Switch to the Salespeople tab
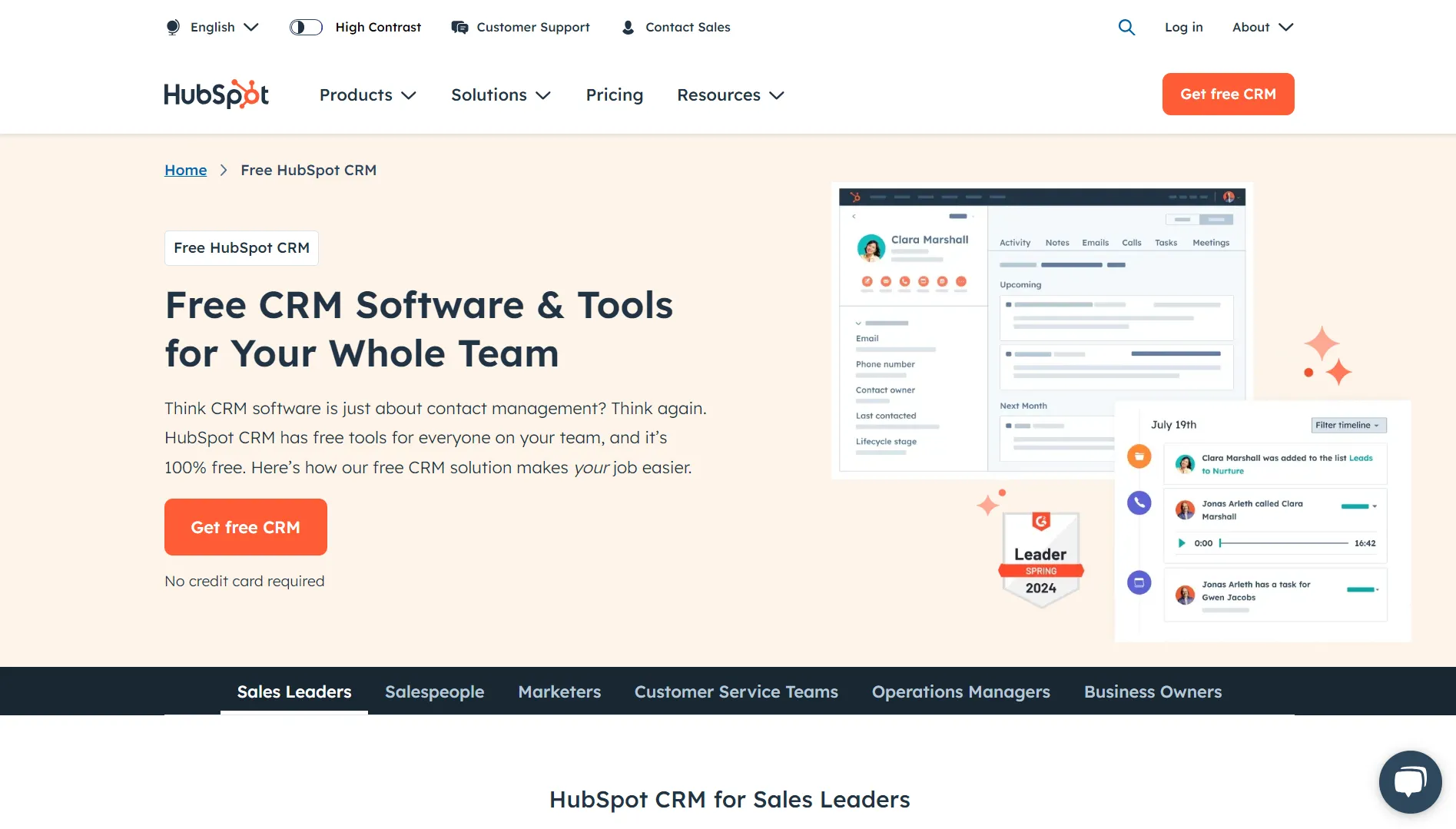 point(435,691)
